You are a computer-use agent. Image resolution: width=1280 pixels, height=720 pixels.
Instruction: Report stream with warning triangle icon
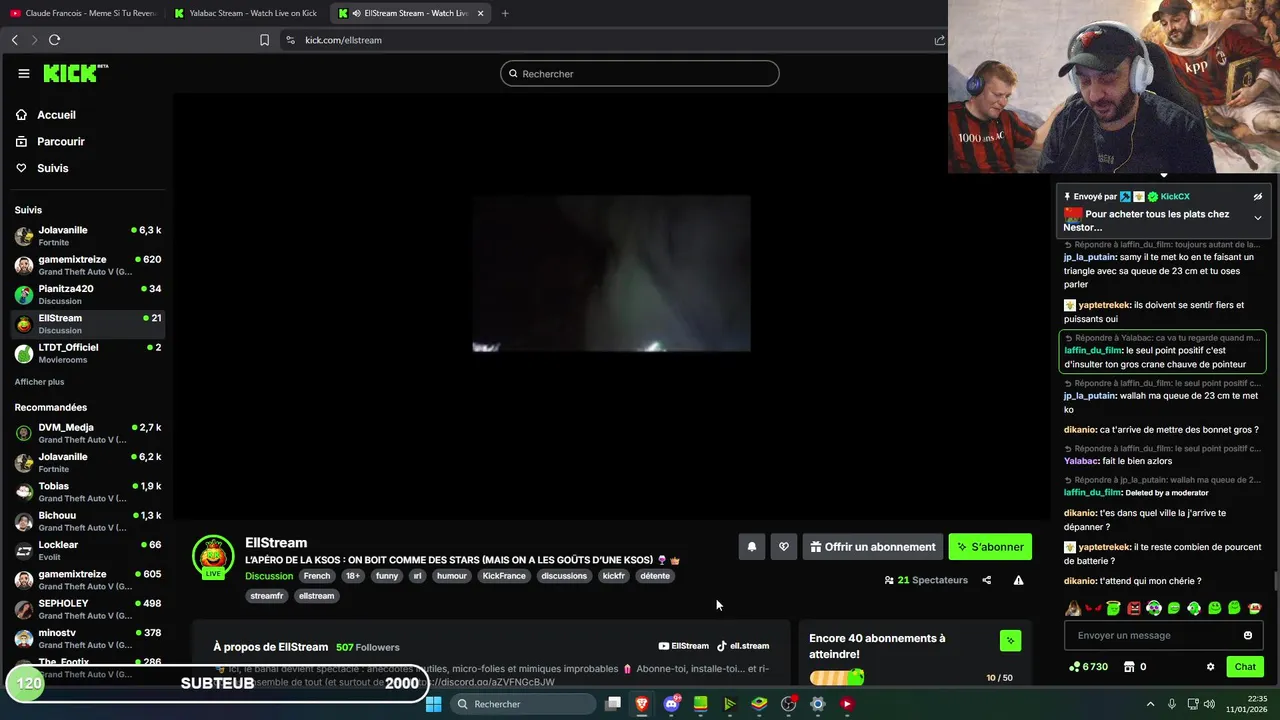click(1018, 580)
